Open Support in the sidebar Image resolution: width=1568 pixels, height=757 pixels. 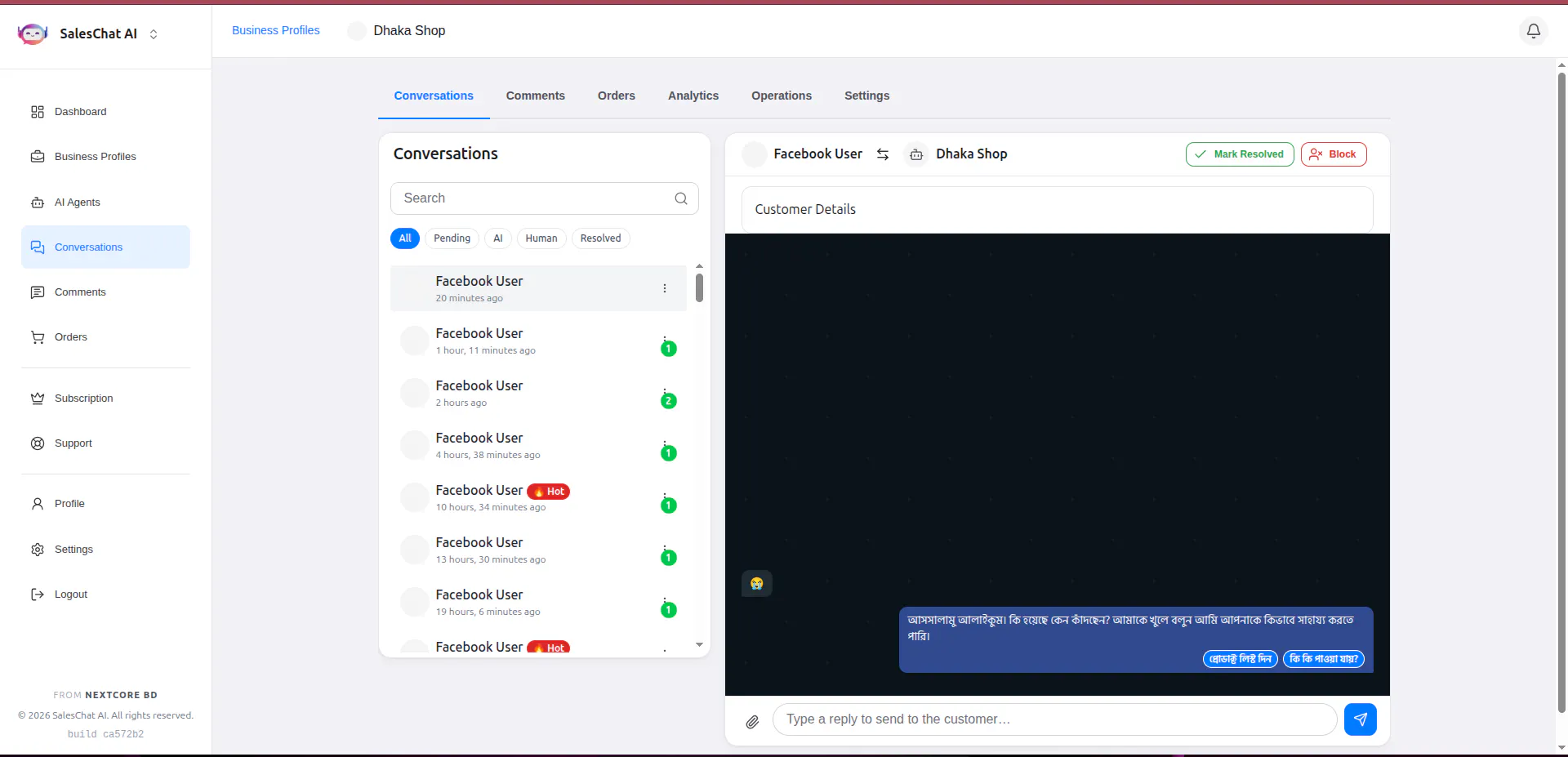click(105, 443)
